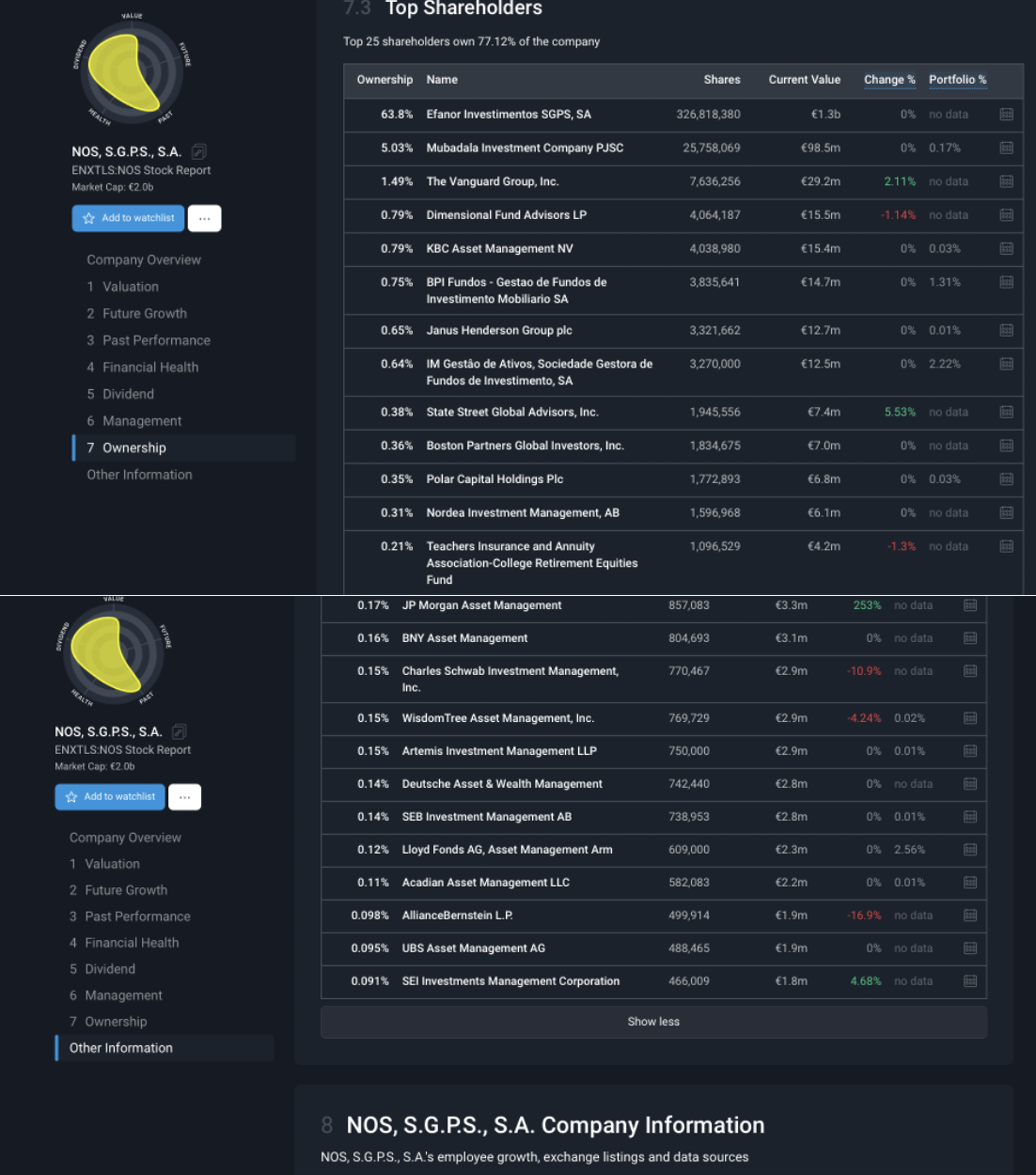This screenshot has width=1036, height=1175.
Task: Click the -4.24% change for WisdomTree
Action: pos(864,718)
